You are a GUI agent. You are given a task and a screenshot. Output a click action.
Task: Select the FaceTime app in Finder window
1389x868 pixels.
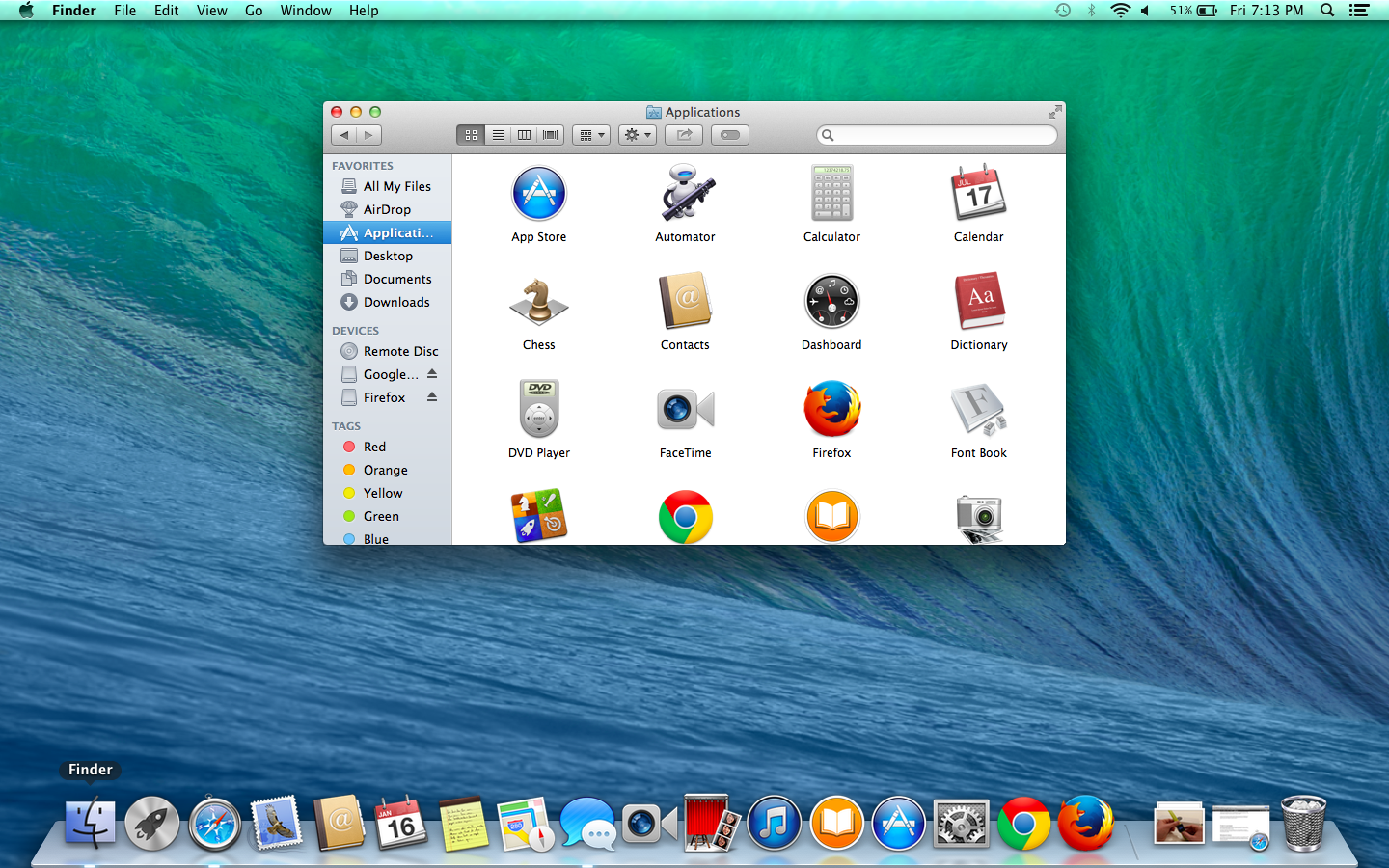686,409
